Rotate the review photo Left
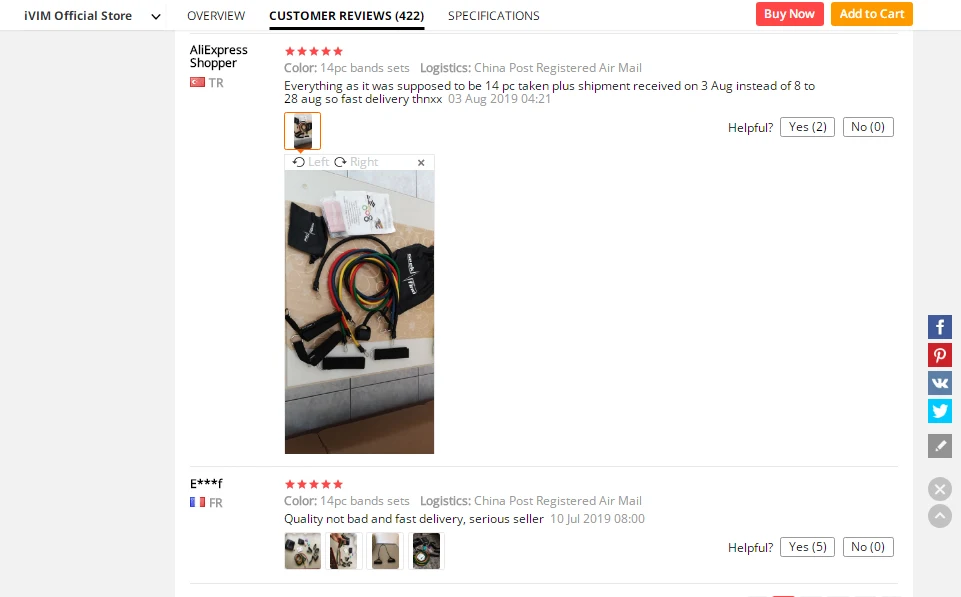This screenshot has width=961, height=597. click(311, 162)
